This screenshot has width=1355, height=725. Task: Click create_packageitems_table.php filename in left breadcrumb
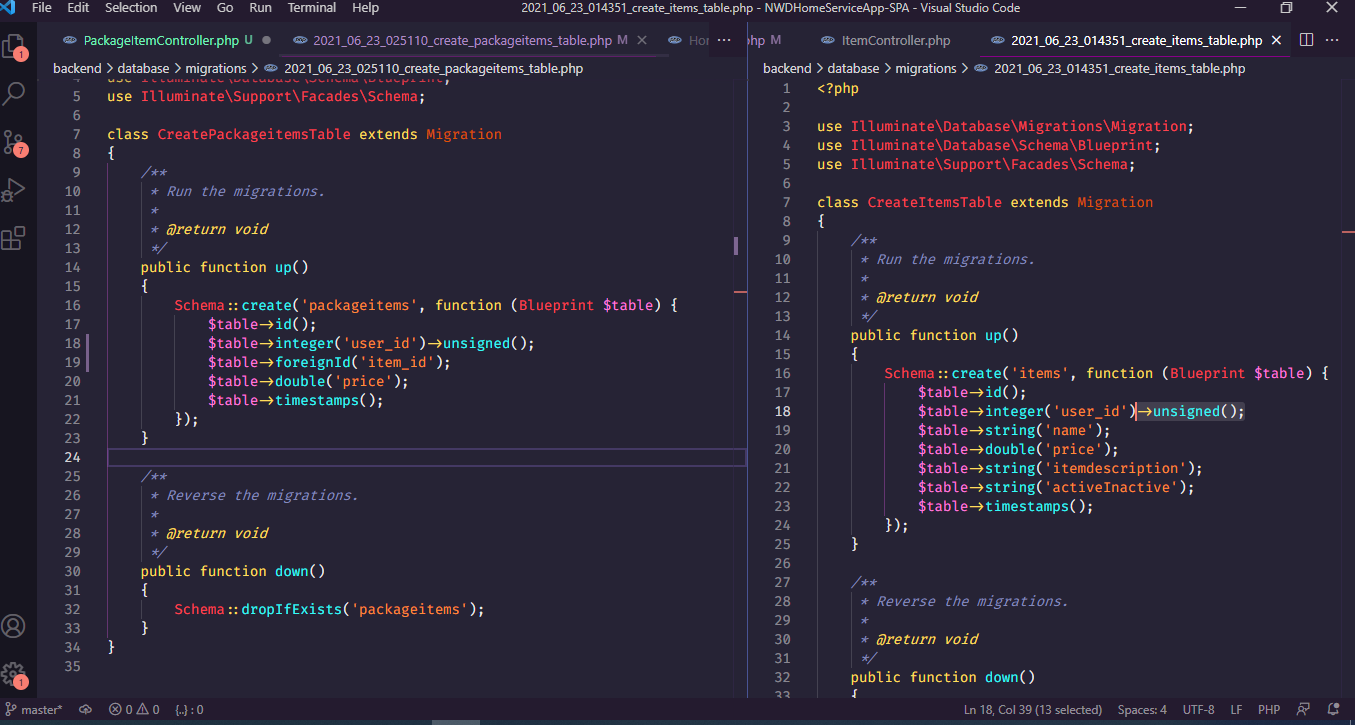[433, 69]
